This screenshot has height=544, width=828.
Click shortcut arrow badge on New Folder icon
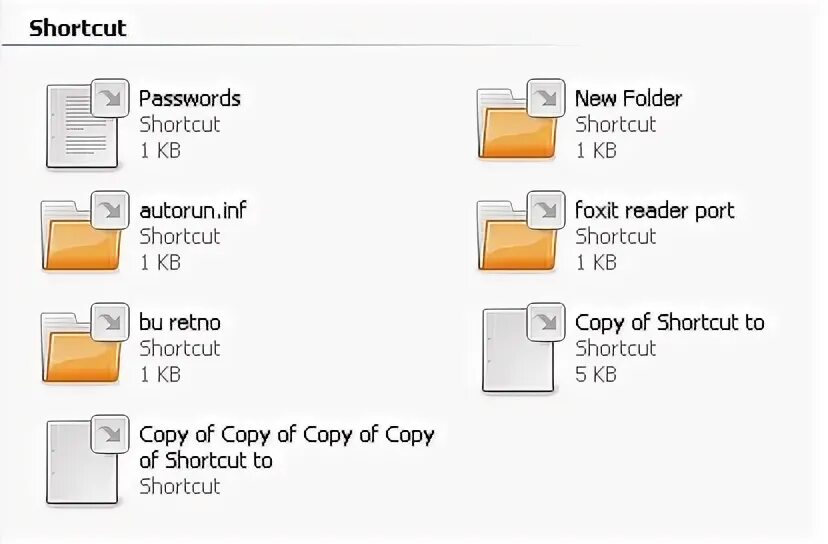coord(546,98)
